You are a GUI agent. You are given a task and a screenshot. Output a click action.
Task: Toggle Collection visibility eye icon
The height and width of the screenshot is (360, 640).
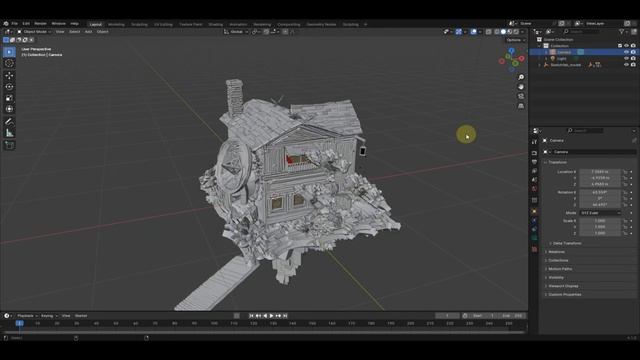pos(627,46)
